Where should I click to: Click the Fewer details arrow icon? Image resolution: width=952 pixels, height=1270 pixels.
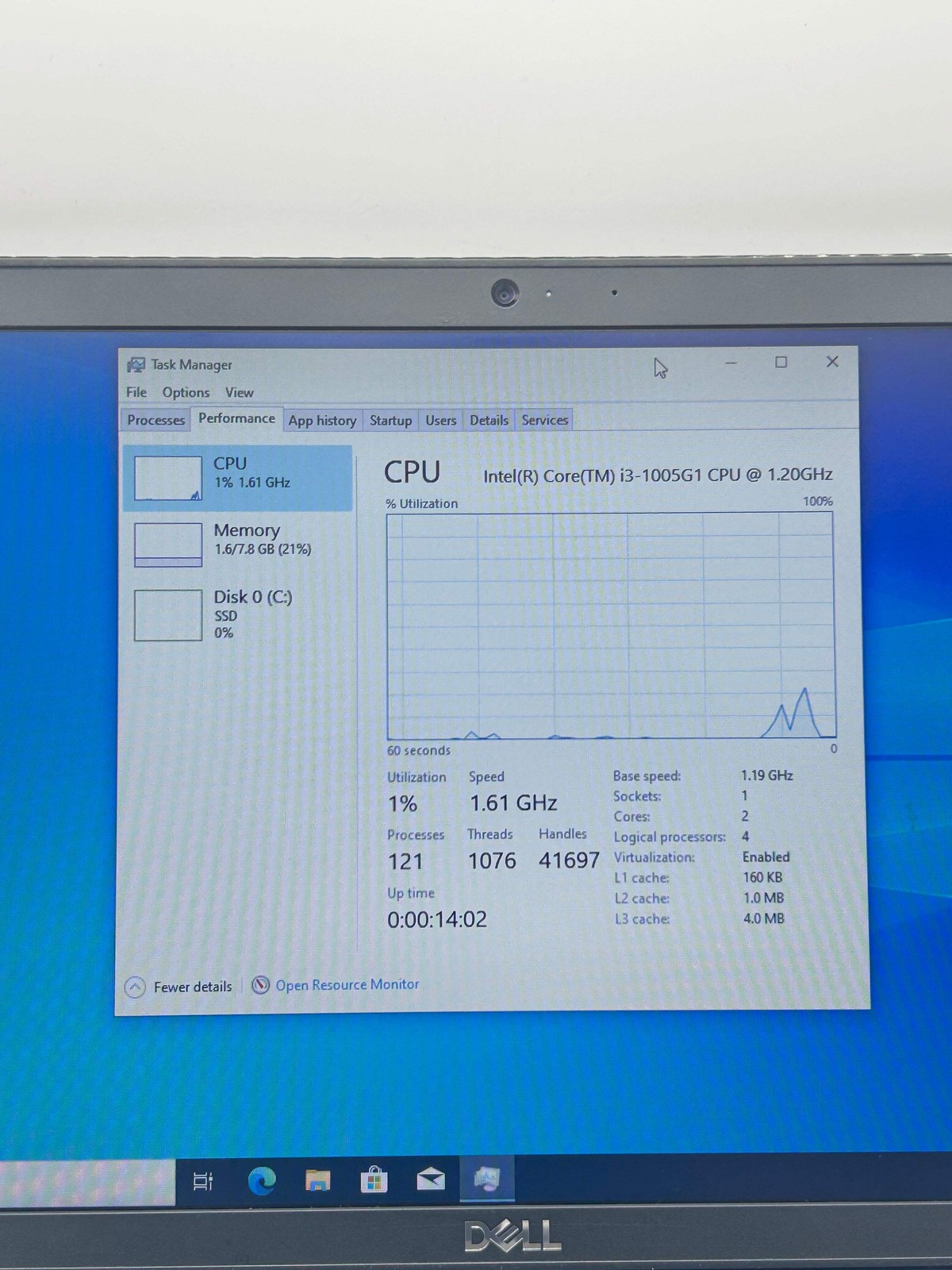135,987
